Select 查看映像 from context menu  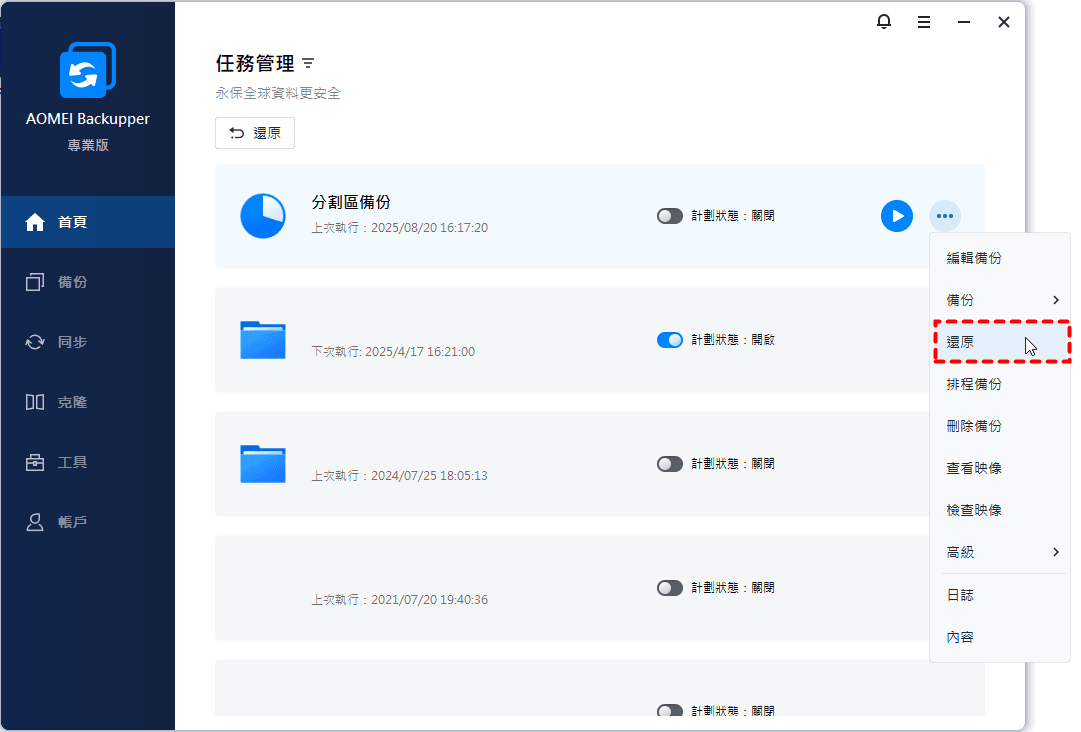click(x=1000, y=468)
